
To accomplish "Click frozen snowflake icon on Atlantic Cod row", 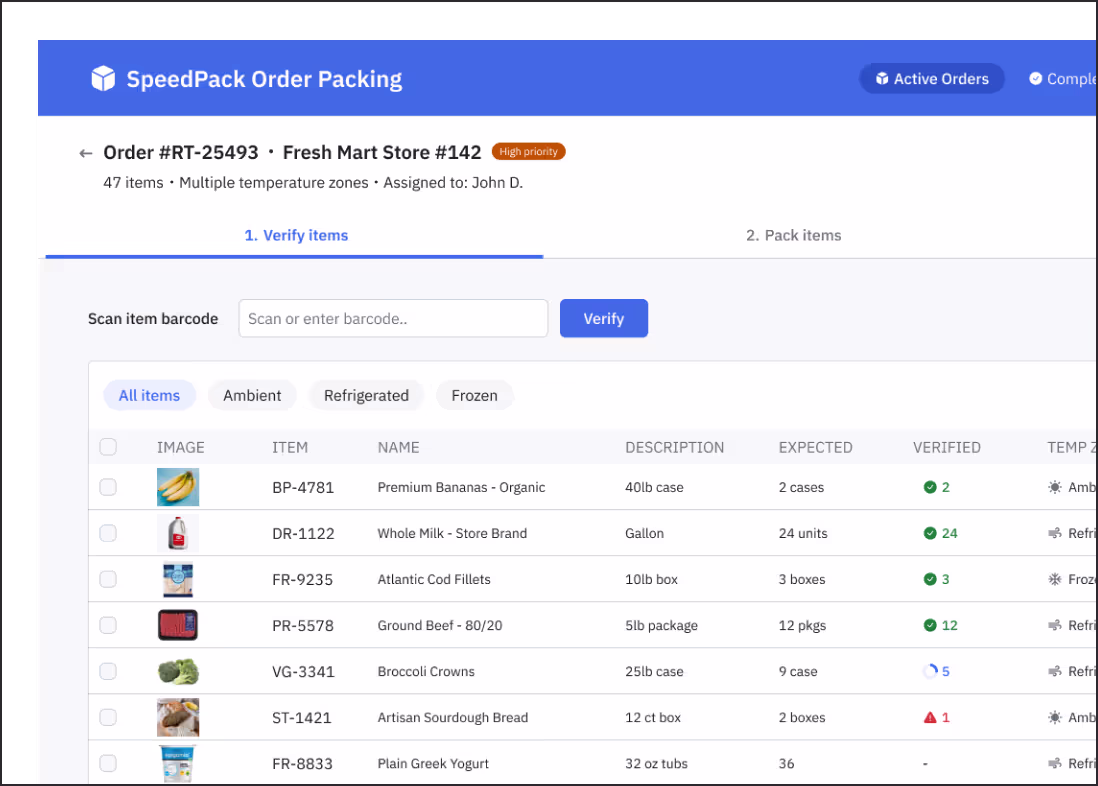I will point(1054,579).
